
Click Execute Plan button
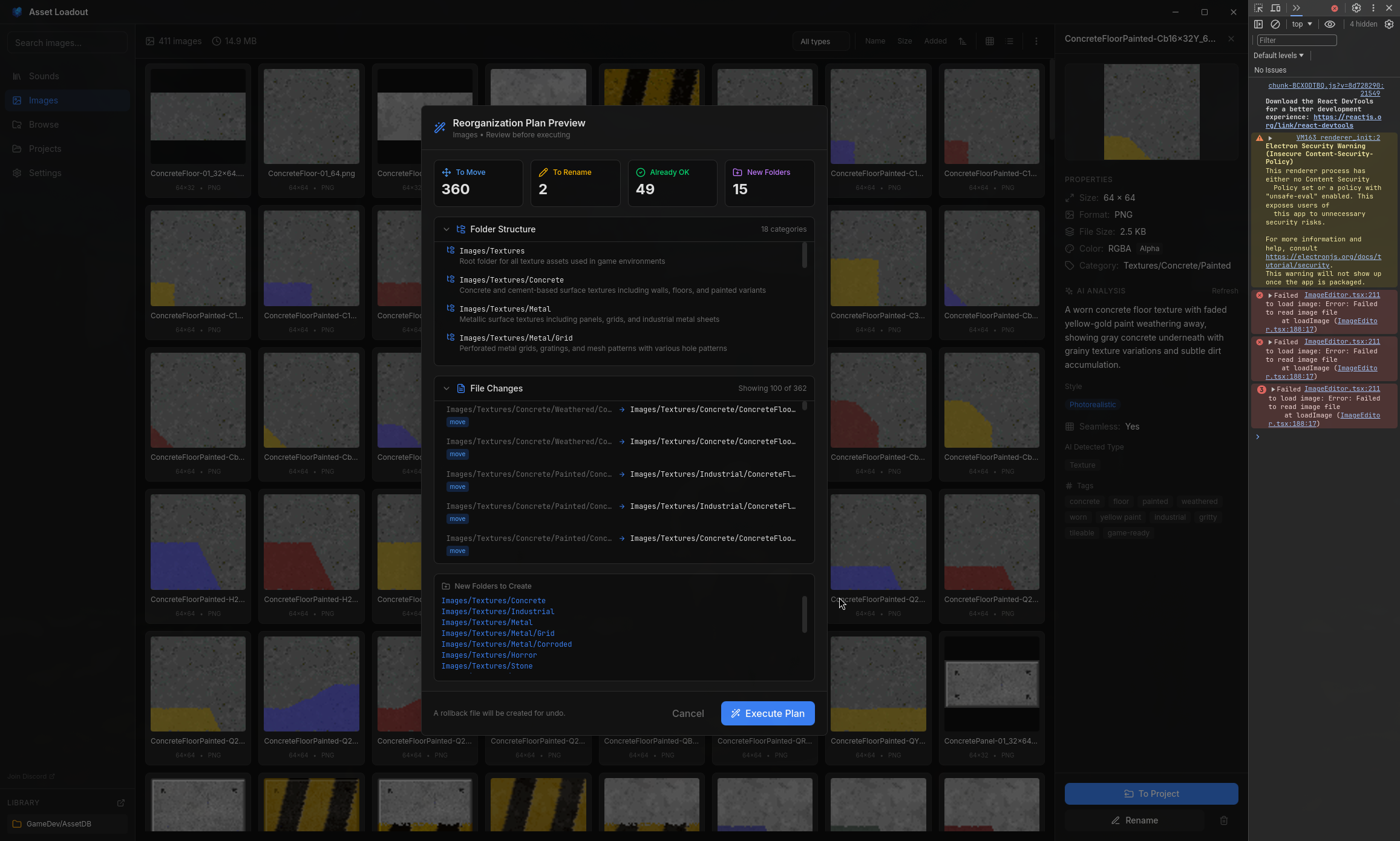[x=767, y=713]
